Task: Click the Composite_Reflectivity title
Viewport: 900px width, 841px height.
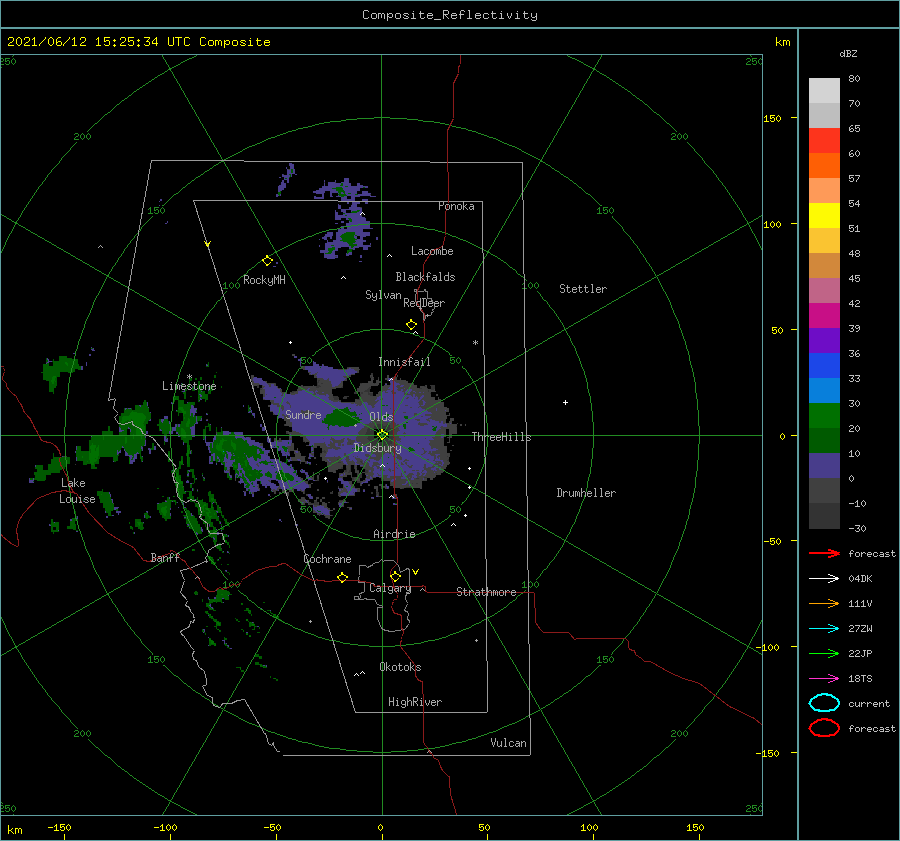Action: point(449,15)
